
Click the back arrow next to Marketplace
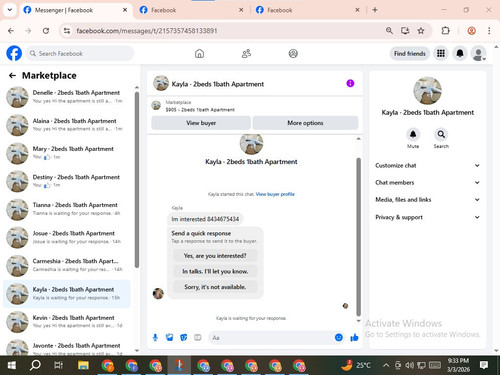point(12,76)
